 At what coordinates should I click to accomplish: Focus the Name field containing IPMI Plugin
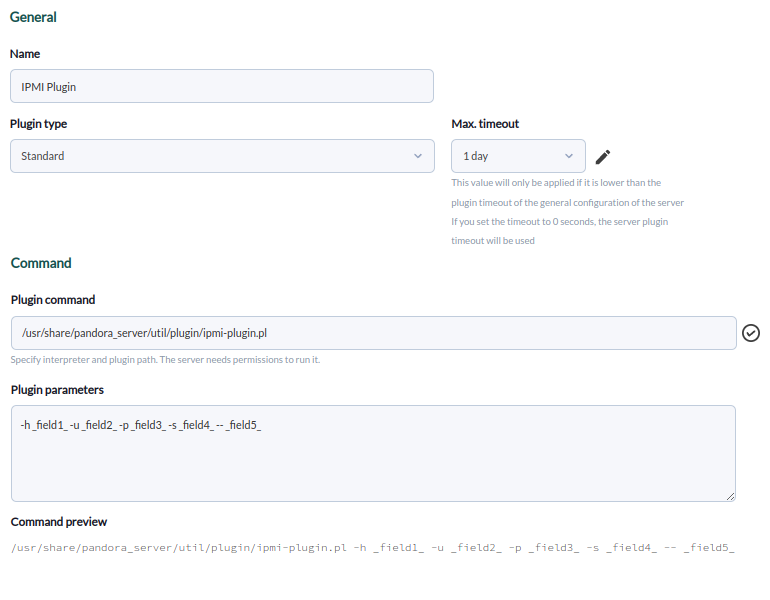coord(222,86)
